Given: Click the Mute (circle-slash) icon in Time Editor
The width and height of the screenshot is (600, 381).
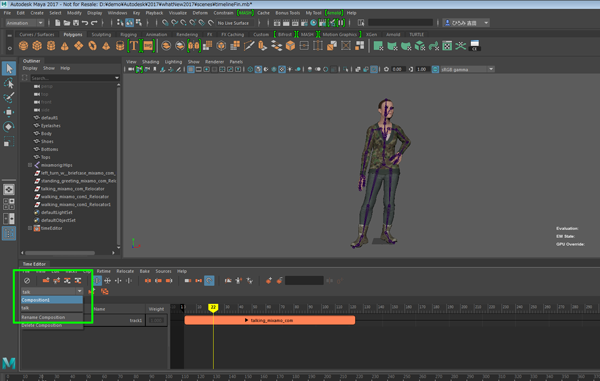Looking at the screenshot, I should point(27,281).
